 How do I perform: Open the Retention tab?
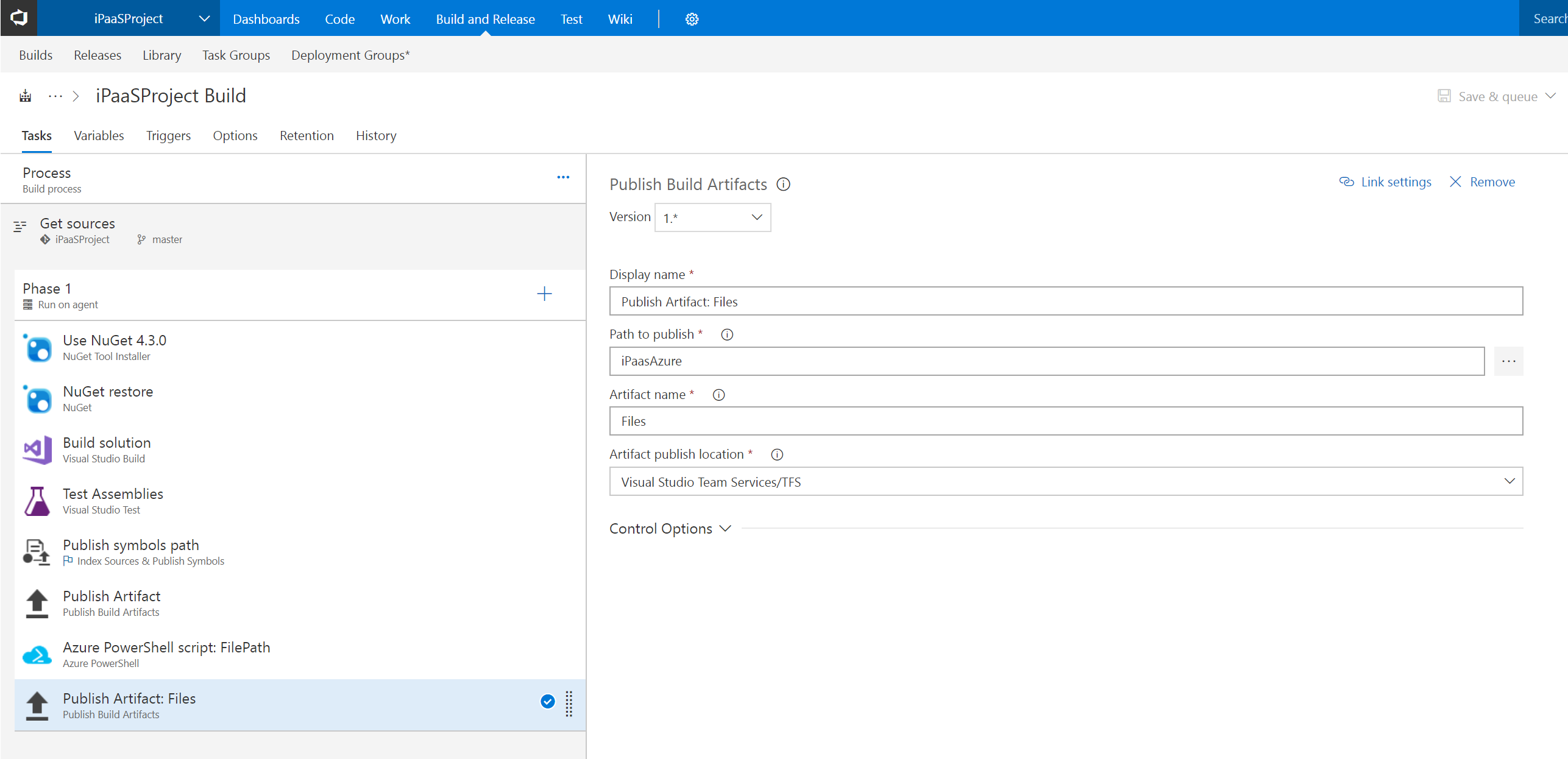pyautogui.click(x=307, y=136)
